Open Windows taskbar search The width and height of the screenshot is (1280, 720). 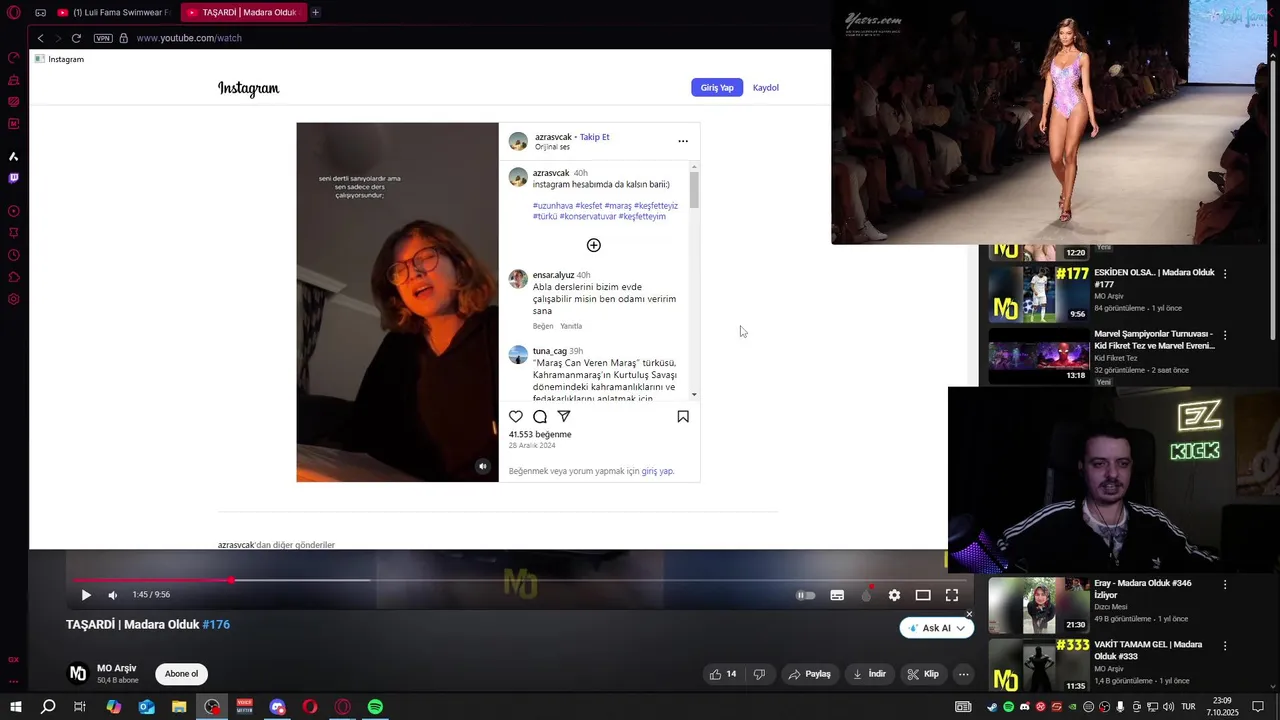point(48,707)
